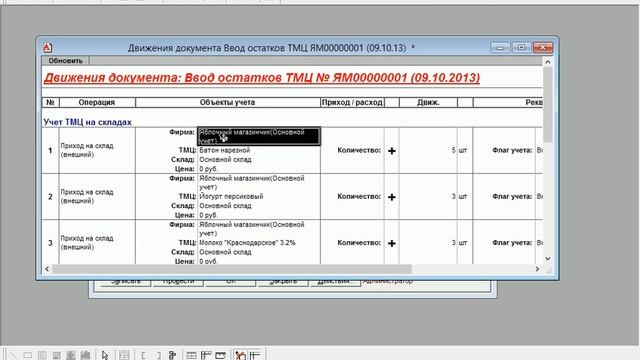Click the red heading 'Движения документа: Ввод остатков ТМЦ'
Image resolution: width=640 pixels, height=360 pixels.
(x=262, y=78)
